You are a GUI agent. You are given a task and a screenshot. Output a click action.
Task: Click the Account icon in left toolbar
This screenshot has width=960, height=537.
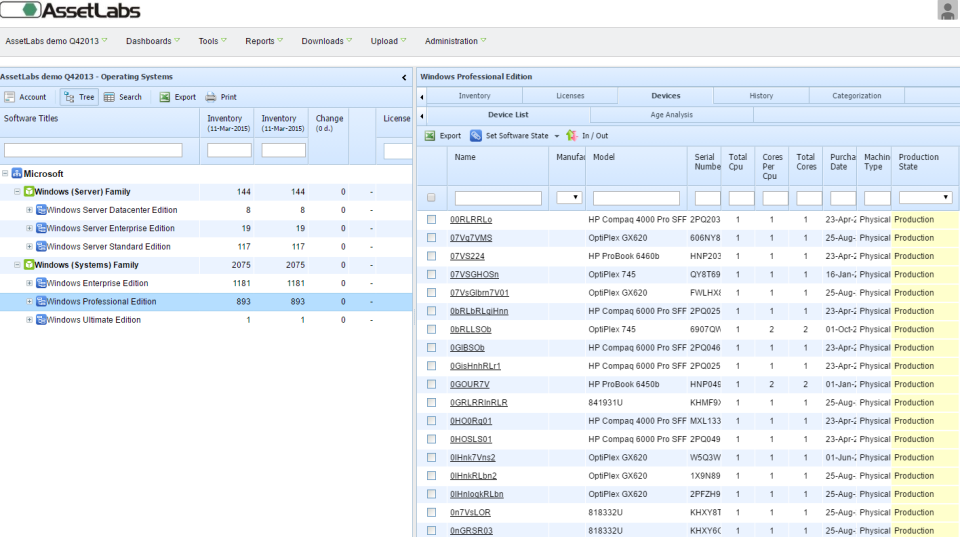pos(10,97)
